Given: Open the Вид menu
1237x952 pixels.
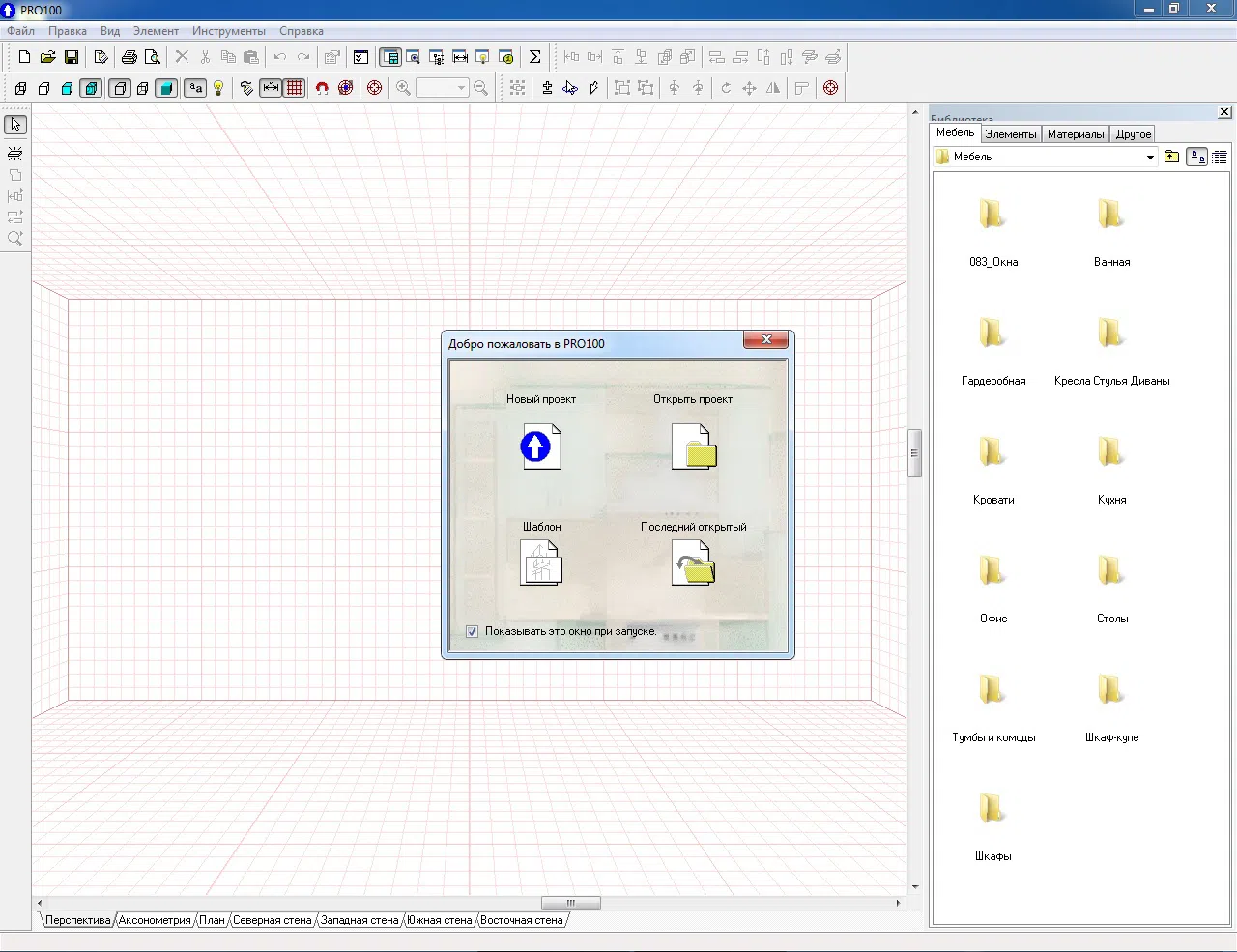Looking at the screenshot, I should (110, 31).
